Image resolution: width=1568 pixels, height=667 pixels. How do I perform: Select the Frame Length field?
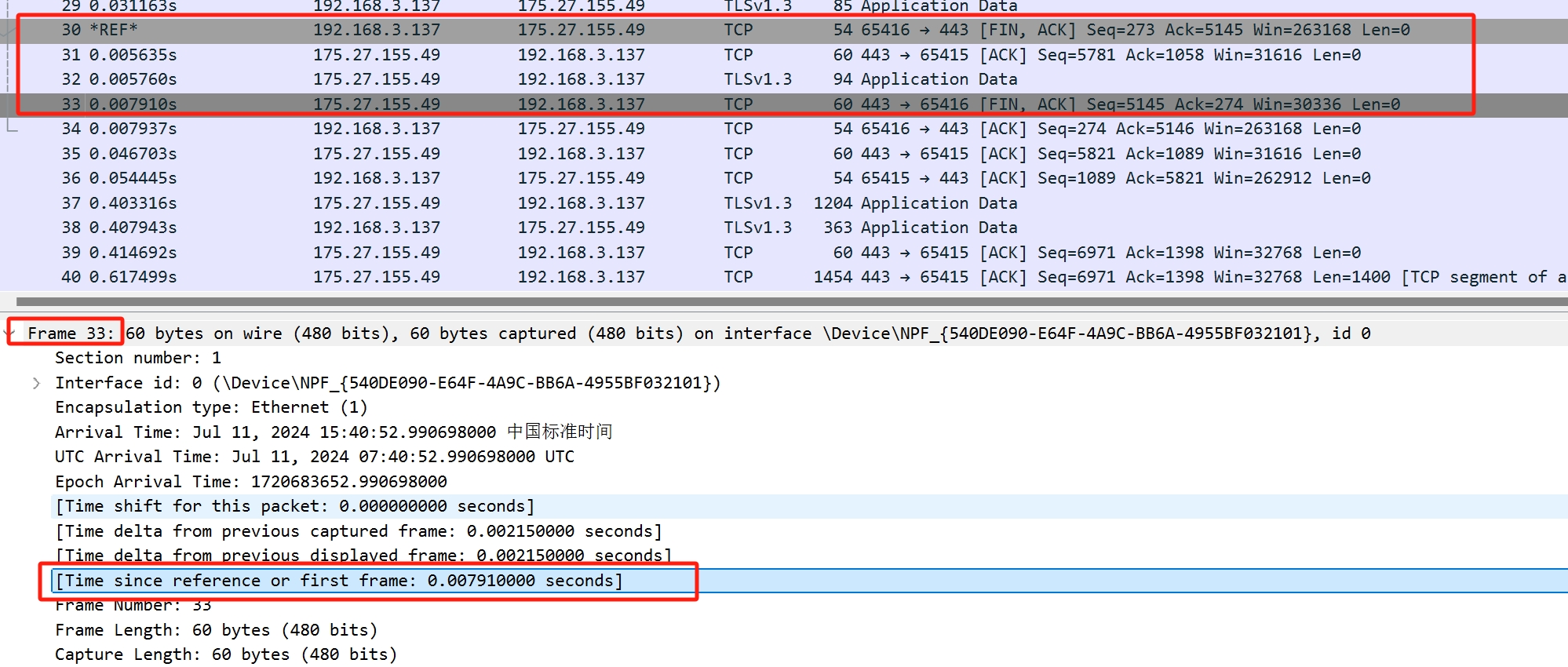216,630
